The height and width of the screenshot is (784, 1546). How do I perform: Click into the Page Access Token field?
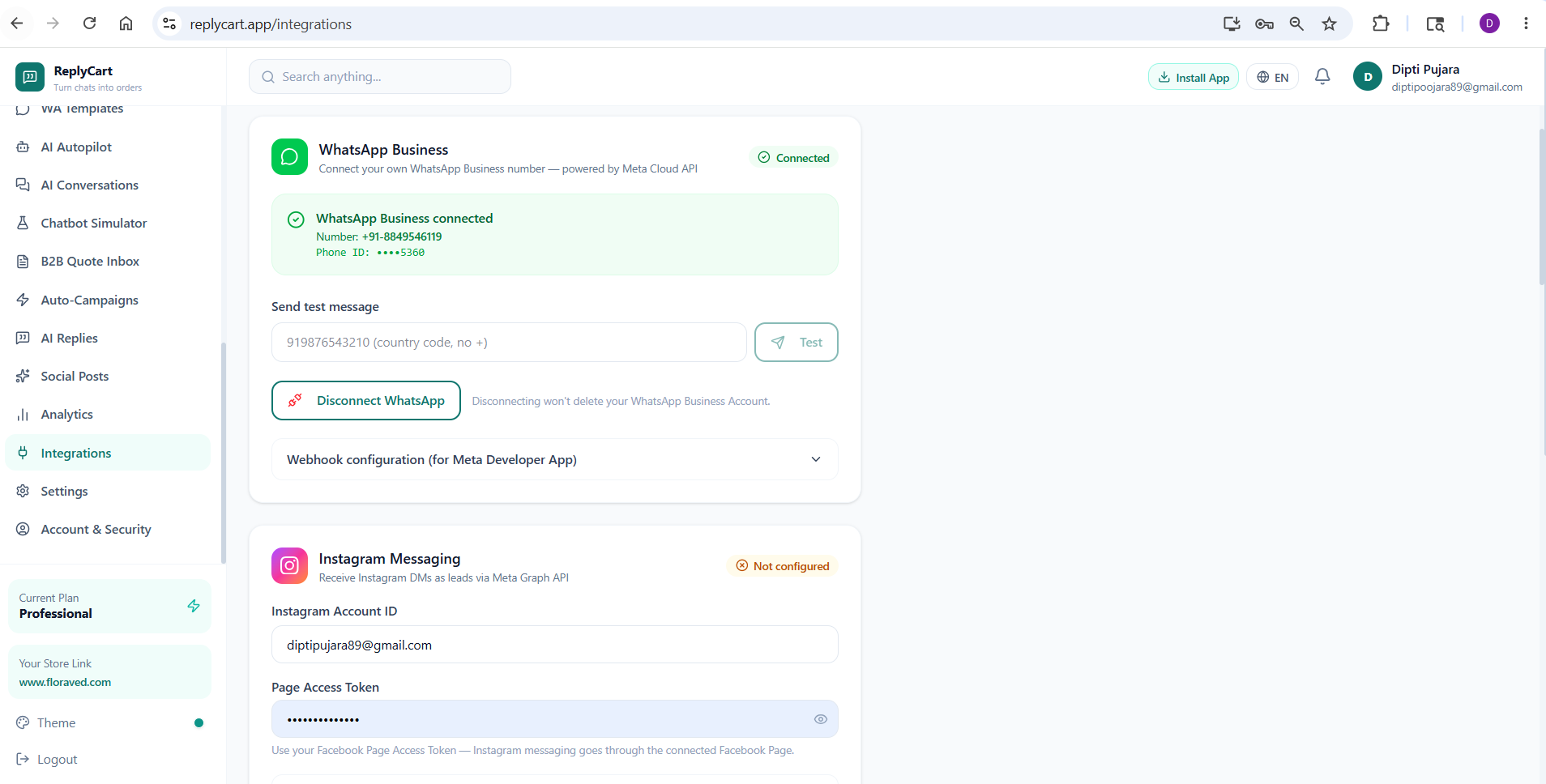[x=555, y=719]
